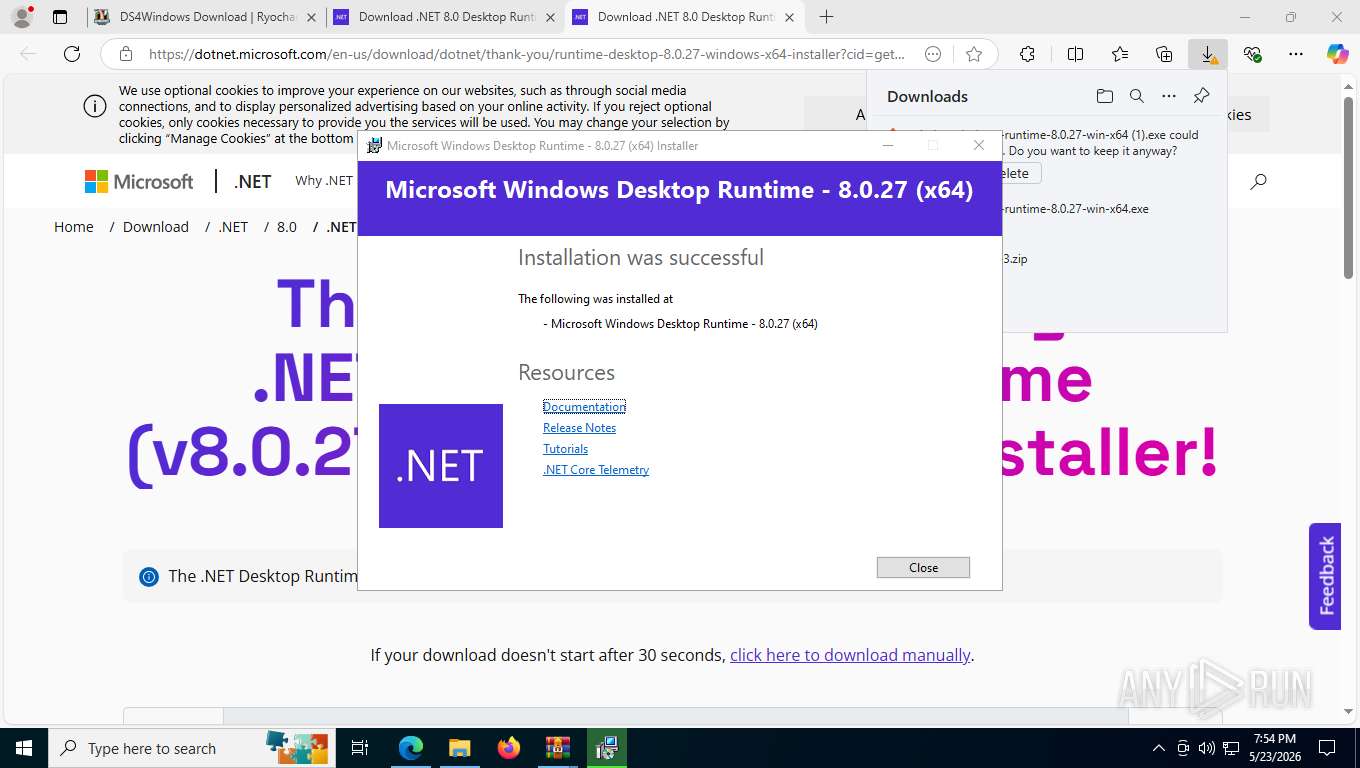Click the search magnifier on Microsoft page

pos(1259,181)
